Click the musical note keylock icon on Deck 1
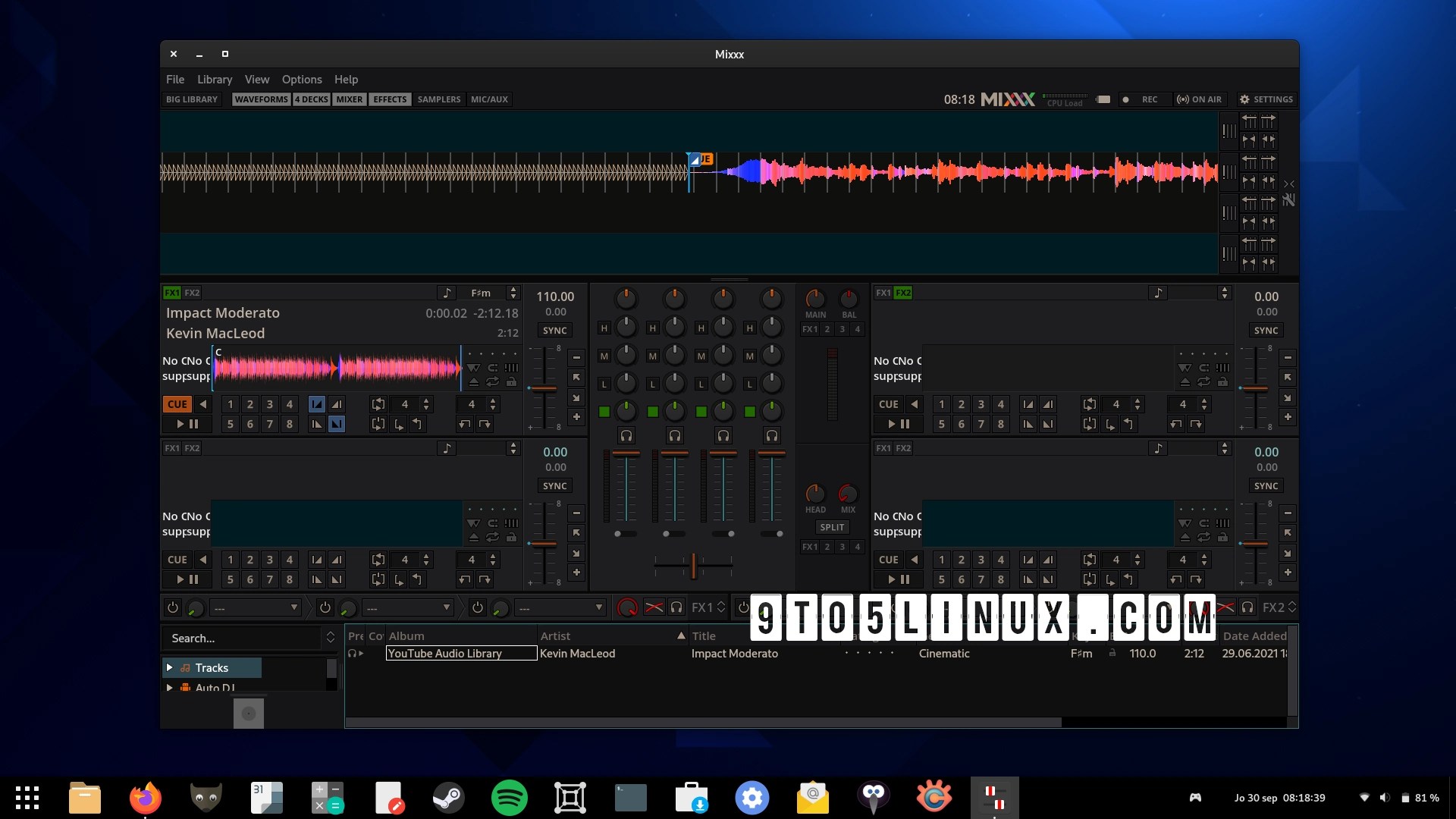The image size is (1456, 819). (x=447, y=292)
